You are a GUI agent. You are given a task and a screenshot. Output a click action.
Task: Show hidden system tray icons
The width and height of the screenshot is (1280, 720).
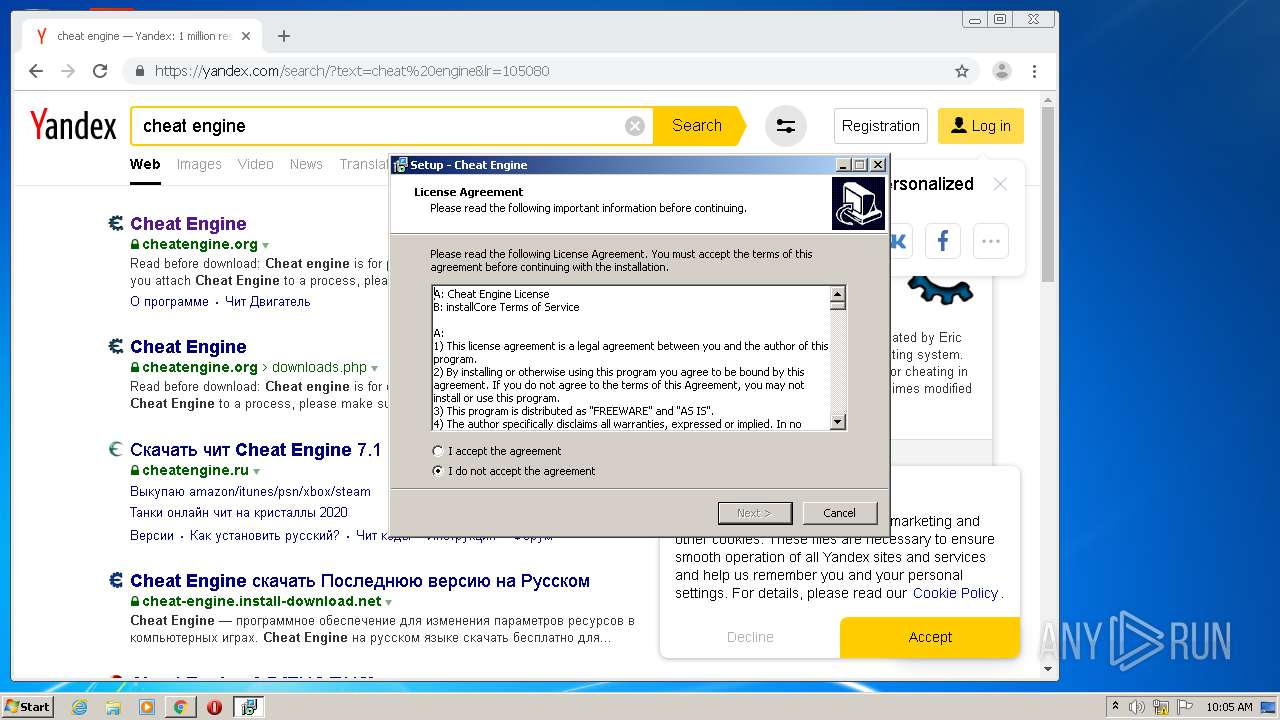(1115, 707)
